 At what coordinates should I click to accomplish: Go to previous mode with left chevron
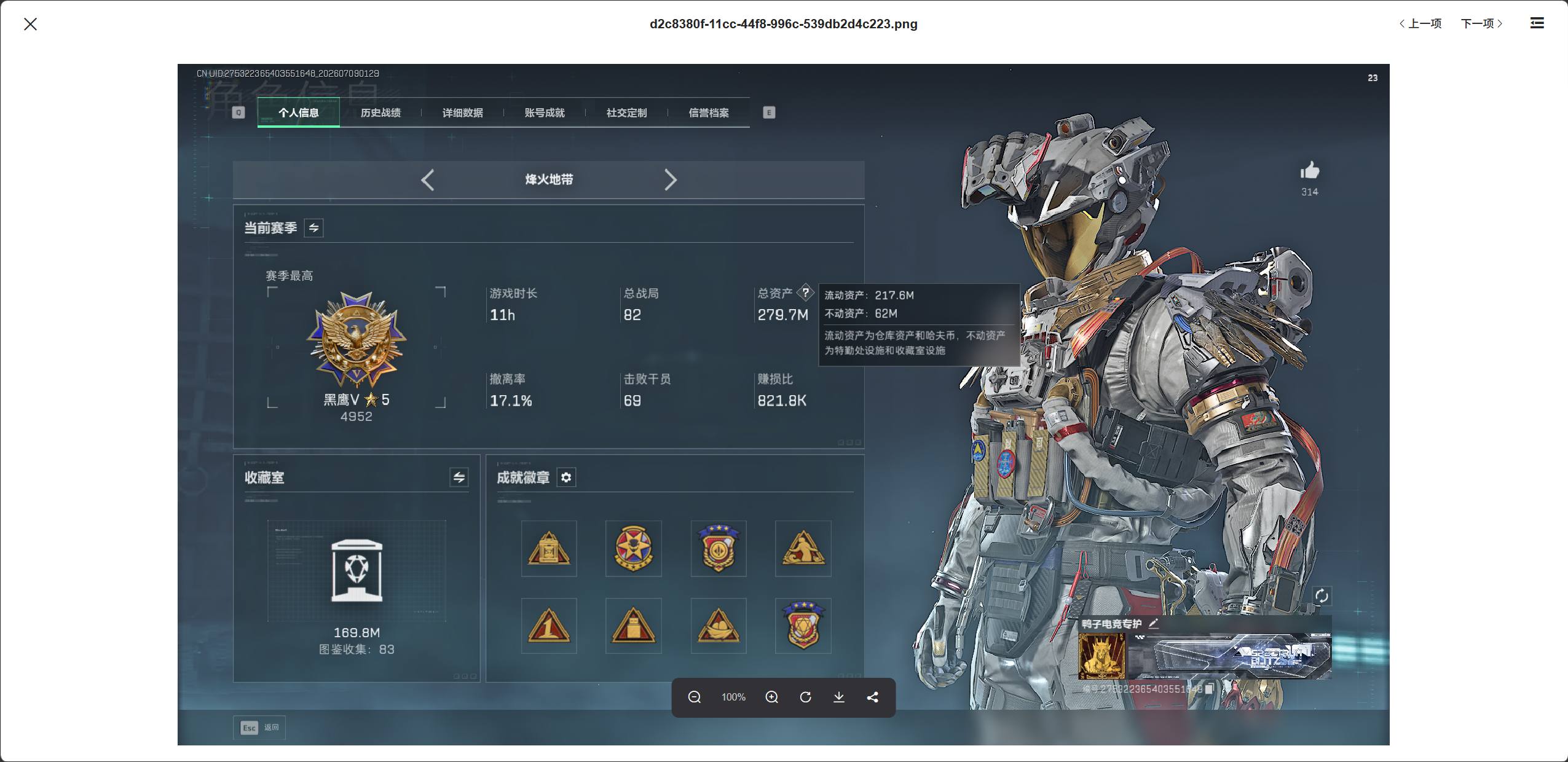click(428, 180)
